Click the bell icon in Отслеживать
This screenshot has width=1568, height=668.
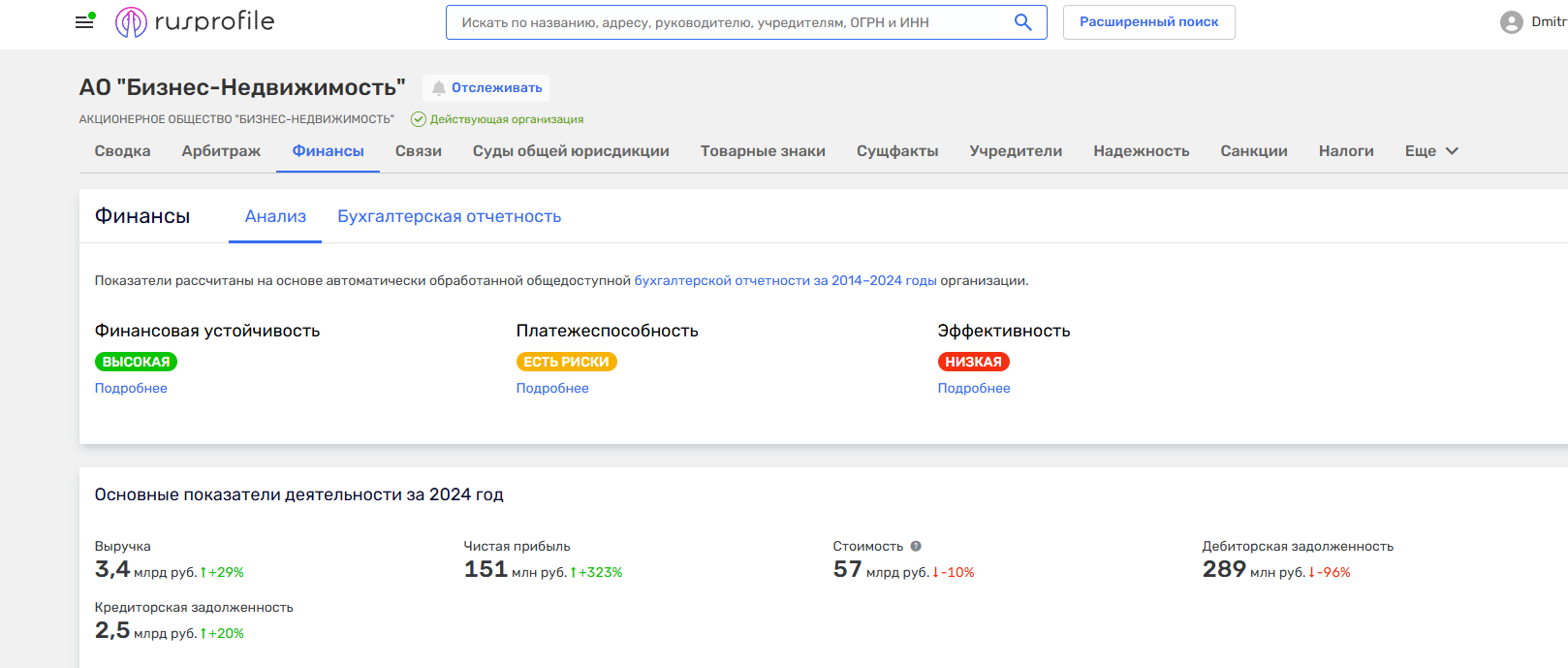coord(439,88)
